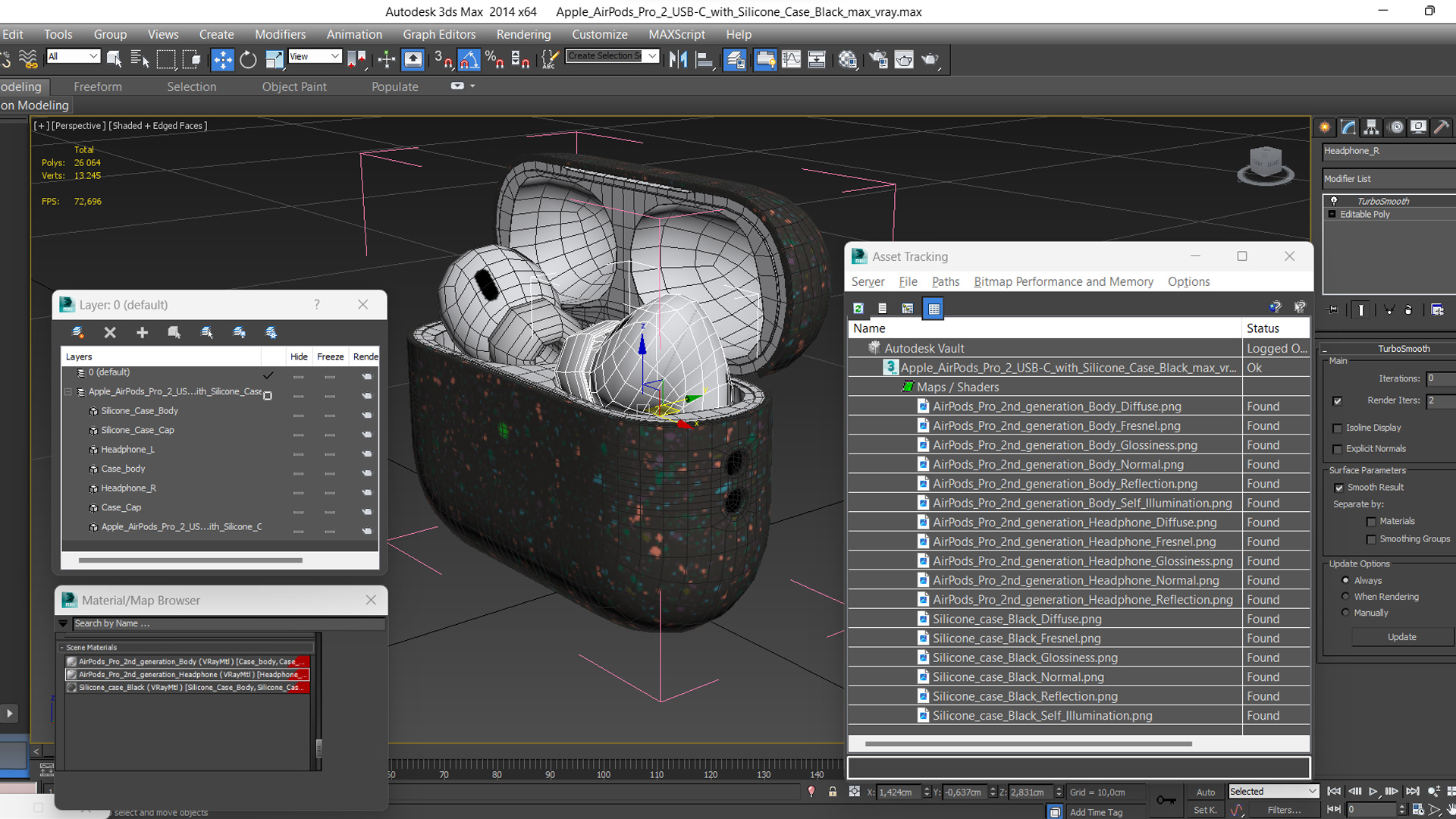Open the Align tool
The height and width of the screenshot is (819, 1456).
[x=704, y=59]
